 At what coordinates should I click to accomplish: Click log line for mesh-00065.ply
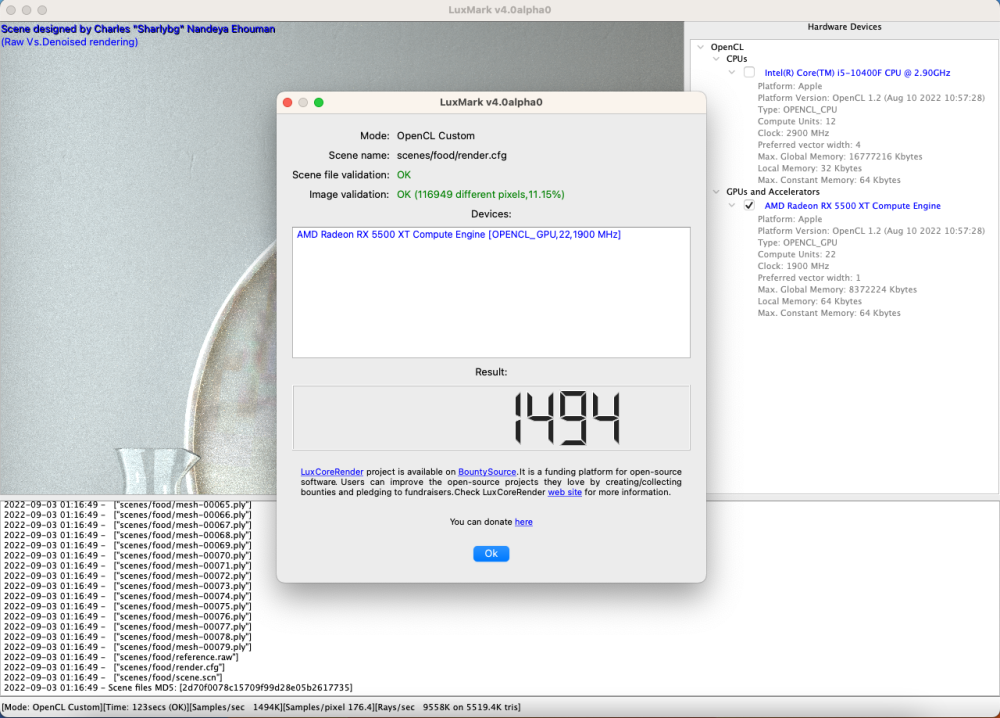[x=128, y=504]
